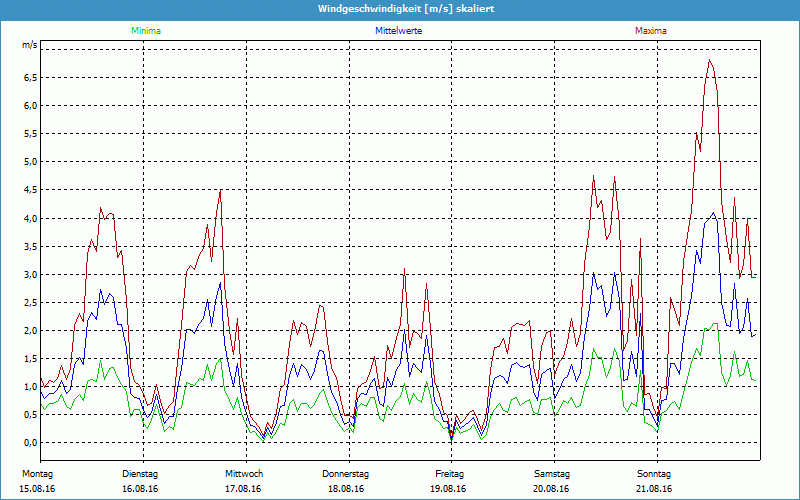The width and height of the screenshot is (800, 500).
Task: Click the Dienstag day label
Action: coord(140,474)
